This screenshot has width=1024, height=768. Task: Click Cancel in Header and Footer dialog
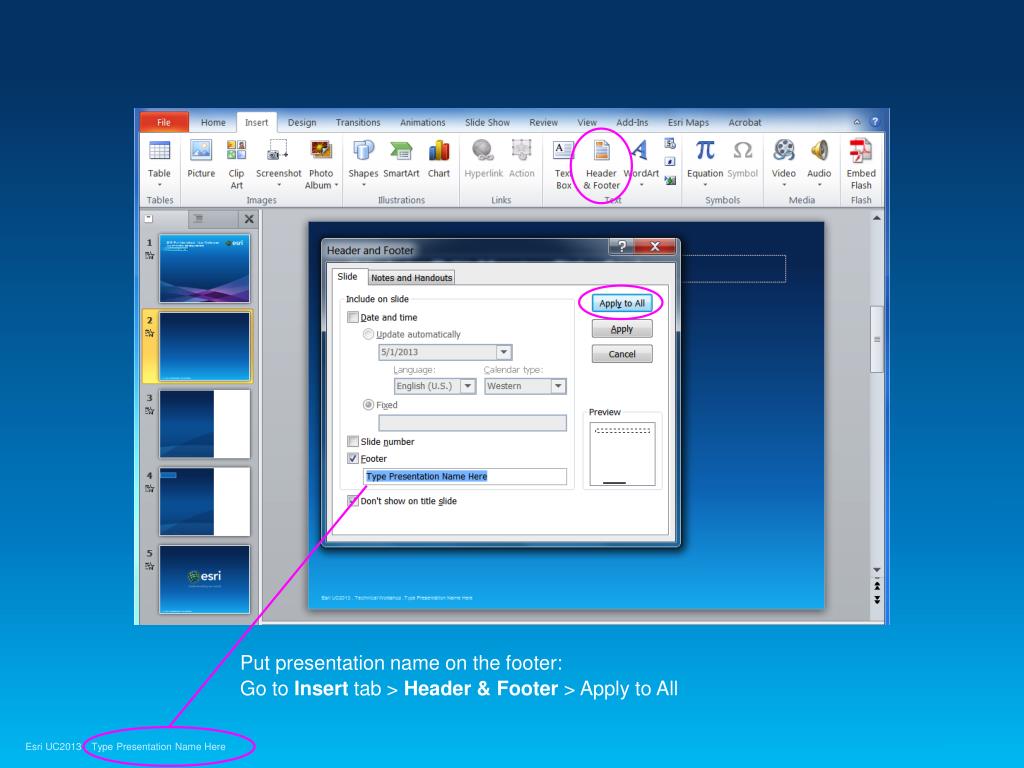pyautogui.click(x=622, y=354)
